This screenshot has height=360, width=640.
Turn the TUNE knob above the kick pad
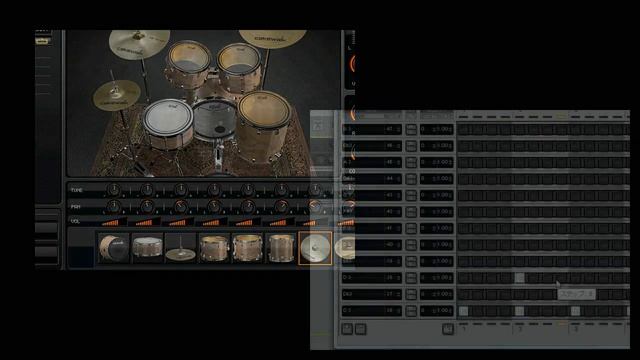(113, 190)
